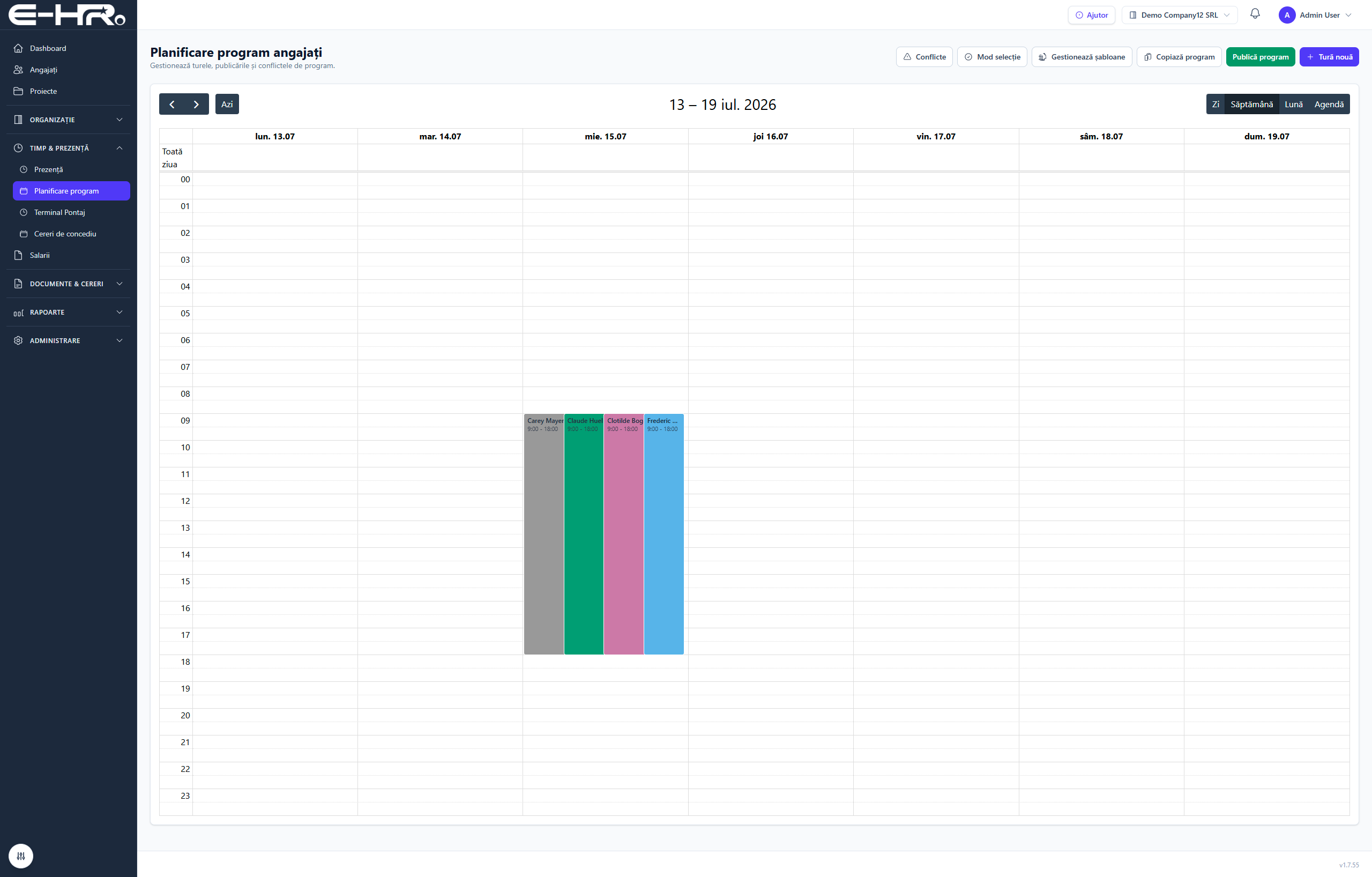1372x877 pixels.
Task: Select the Agendă view tab
Action: [x=1329, y=105]
